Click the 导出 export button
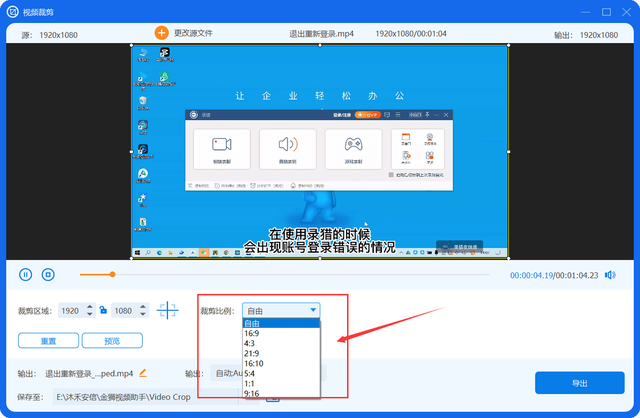640x418 pixels. pyautogui.click(x=580, y=383)
